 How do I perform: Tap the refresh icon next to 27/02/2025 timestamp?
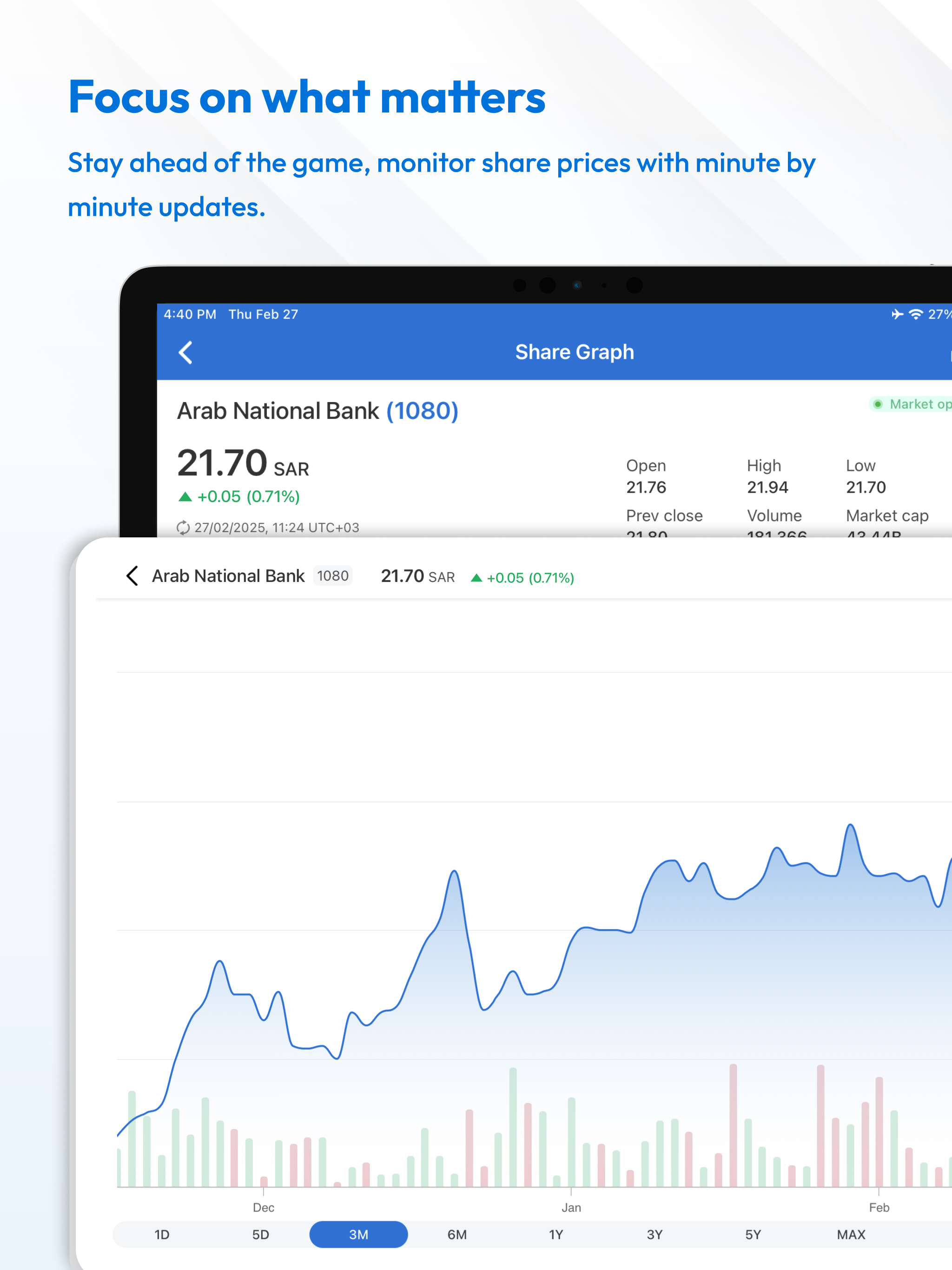[x=183, y=528]
